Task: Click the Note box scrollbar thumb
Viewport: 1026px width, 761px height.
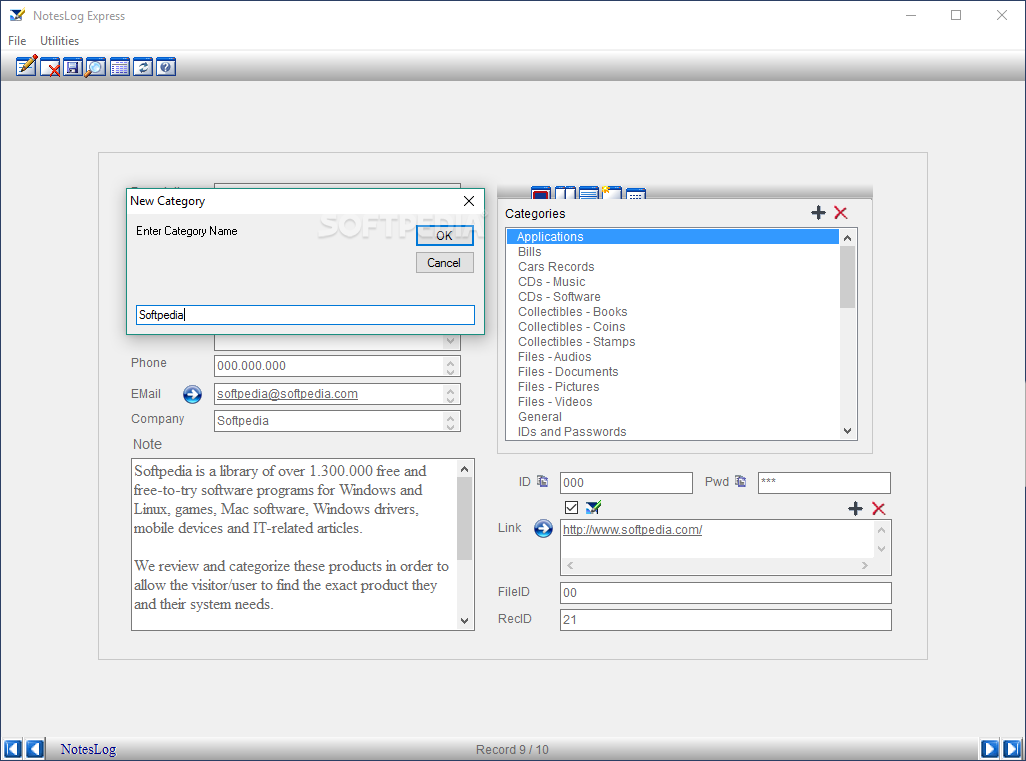Action: coord(464,519)
